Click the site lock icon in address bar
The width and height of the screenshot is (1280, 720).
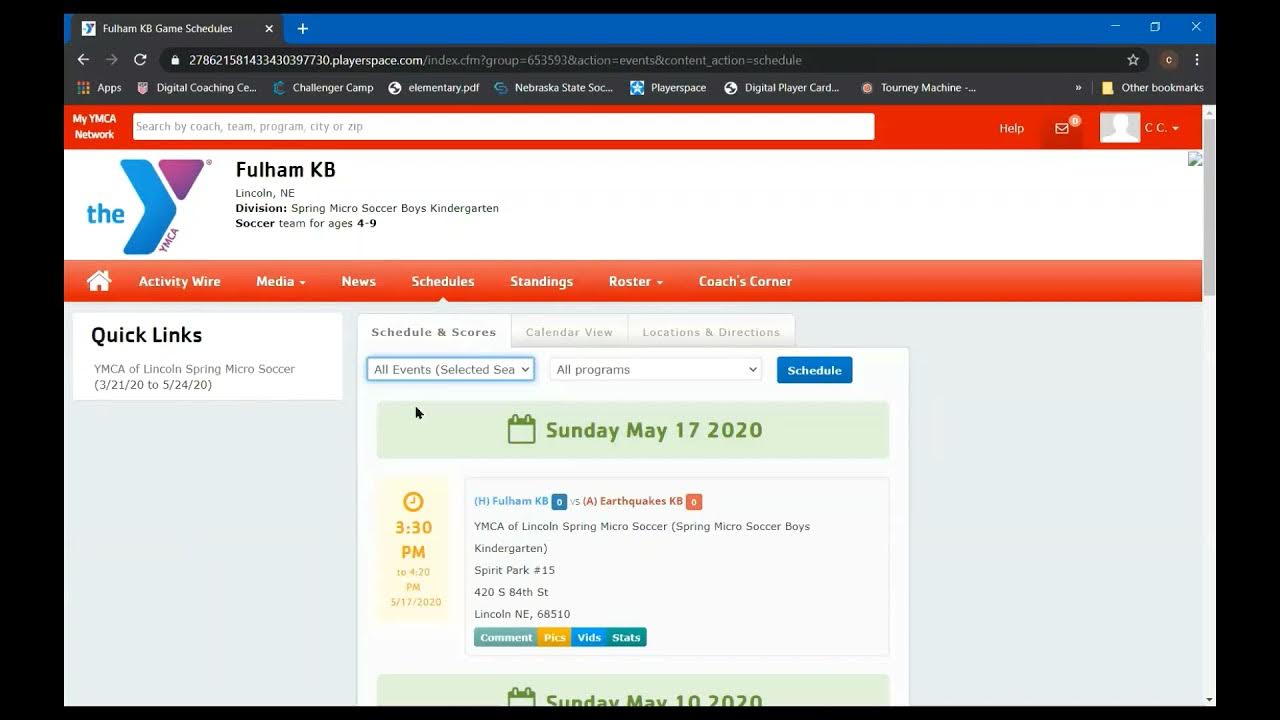(174, 60)
